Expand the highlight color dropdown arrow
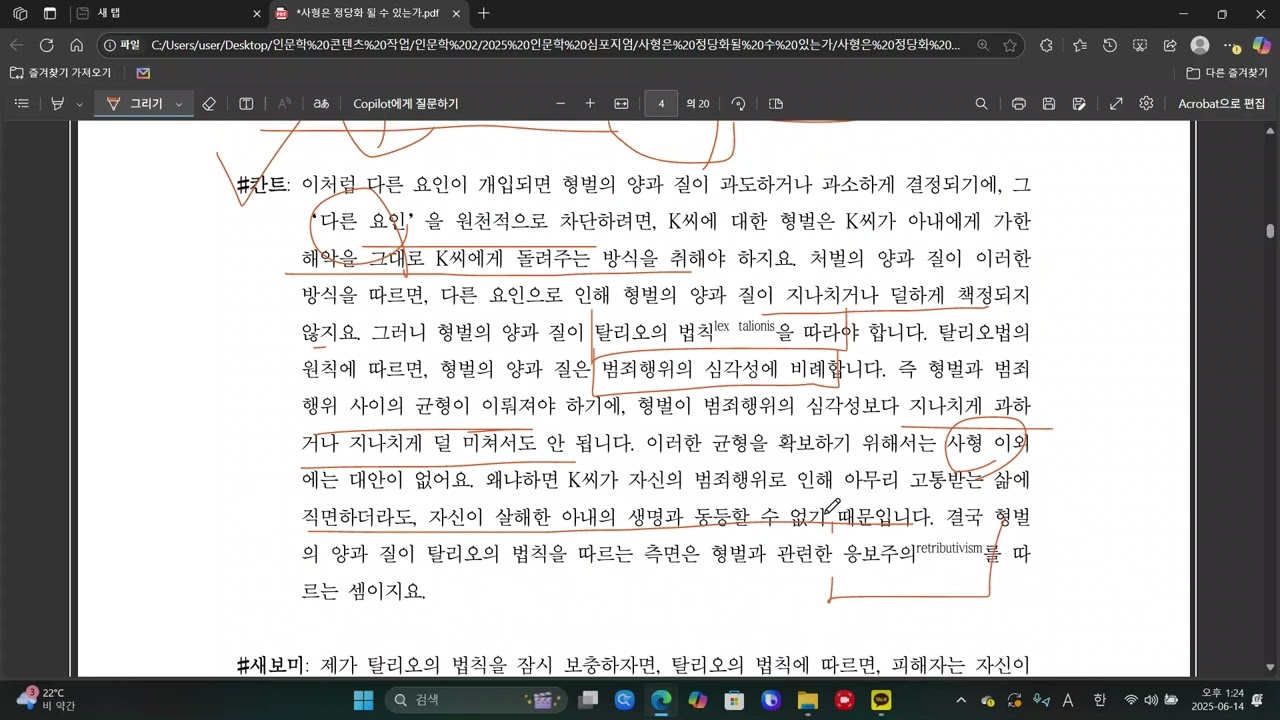Image resolution: width=1280 pixels, height=720 pixels. click(x=79, y=104)
